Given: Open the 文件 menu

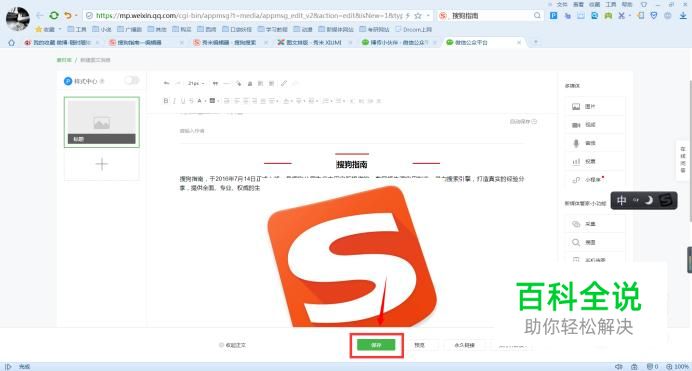Looking at the screenshot, I should 562,4.
